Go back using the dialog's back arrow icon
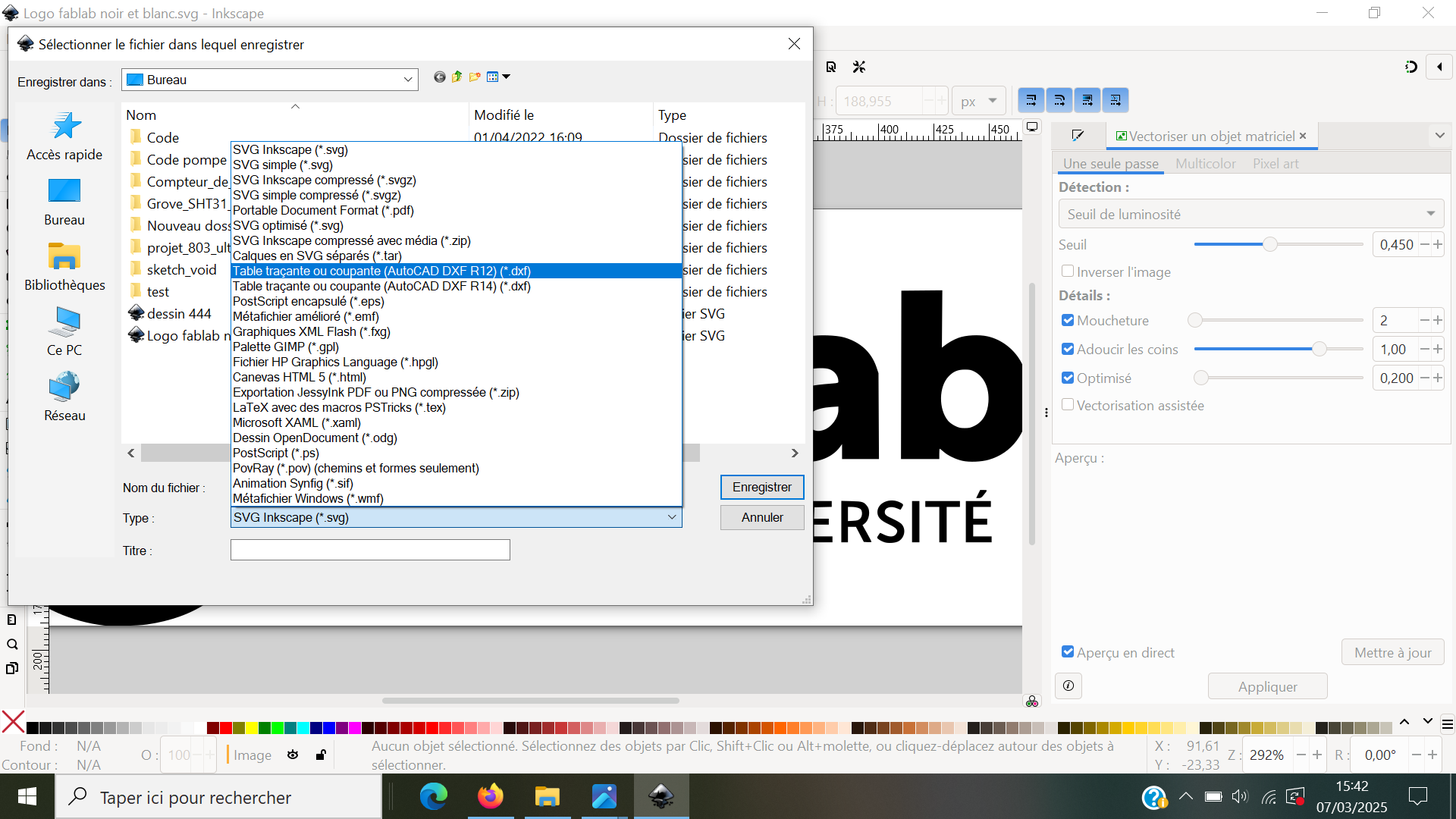 [439, 77]
